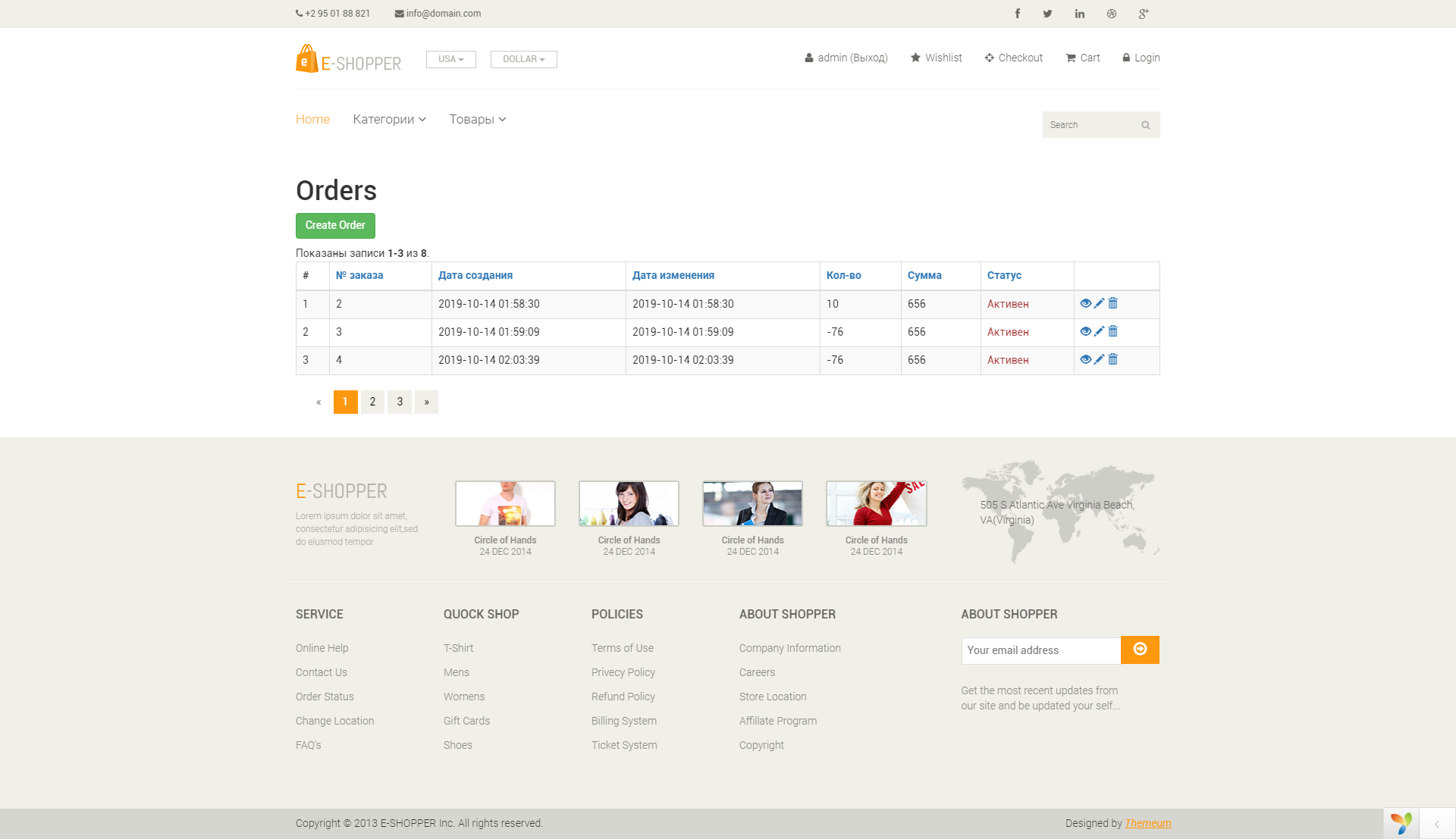Edit order number 2 with pencil icon

(1099, 303)
